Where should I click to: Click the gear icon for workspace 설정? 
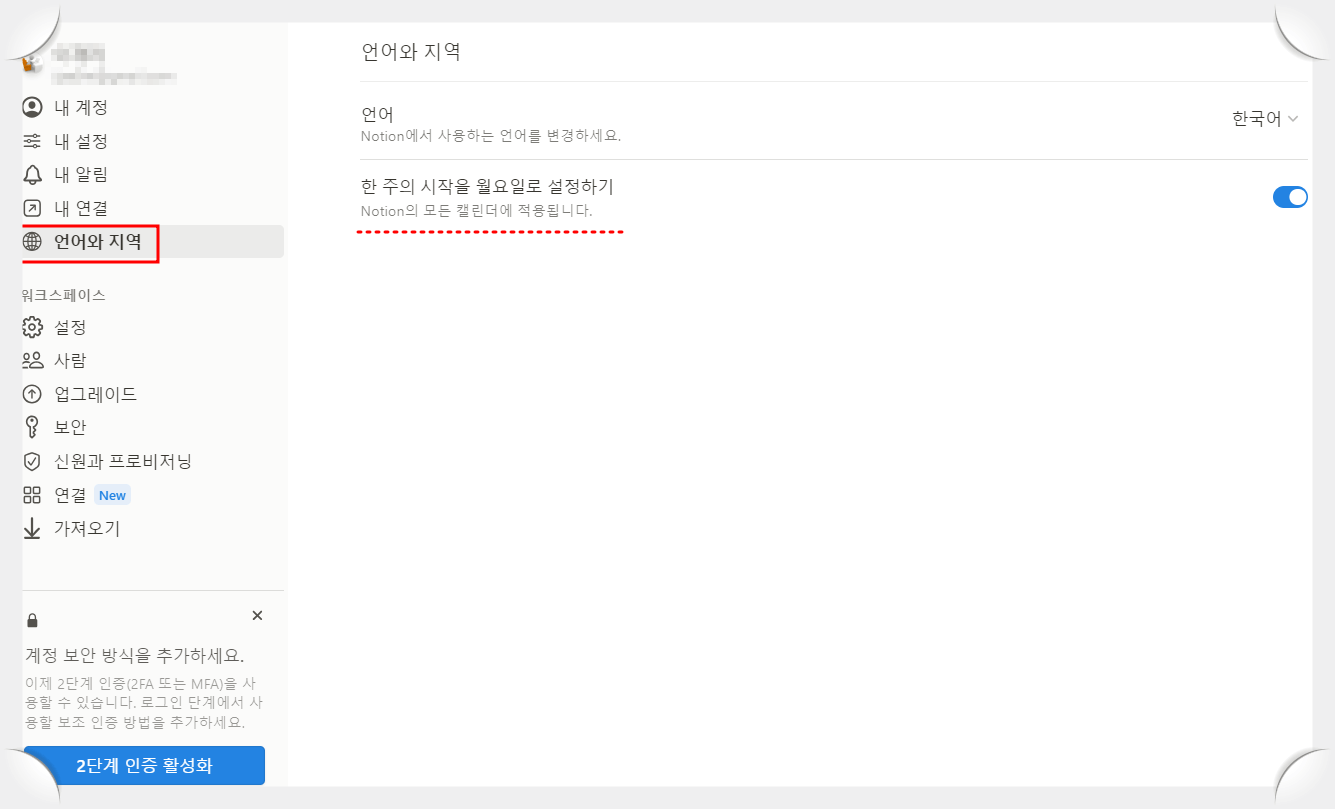31,327
